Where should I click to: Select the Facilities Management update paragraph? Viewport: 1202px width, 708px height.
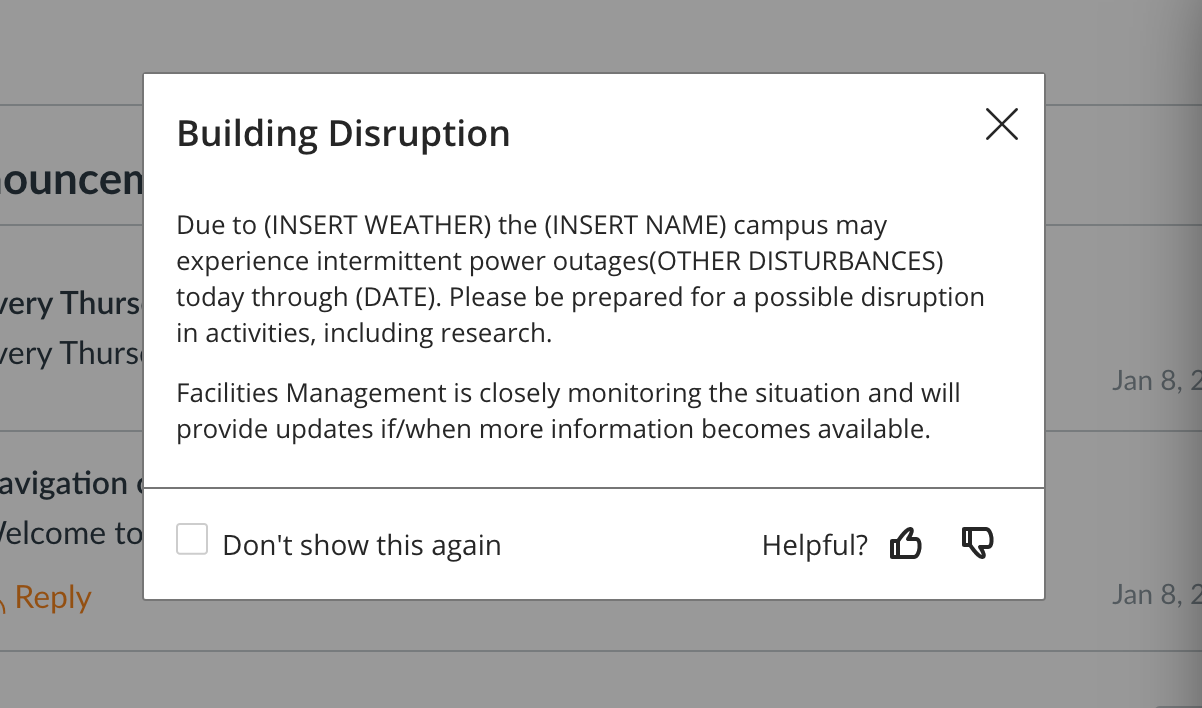pyautogui.click(x=568, y=411)
